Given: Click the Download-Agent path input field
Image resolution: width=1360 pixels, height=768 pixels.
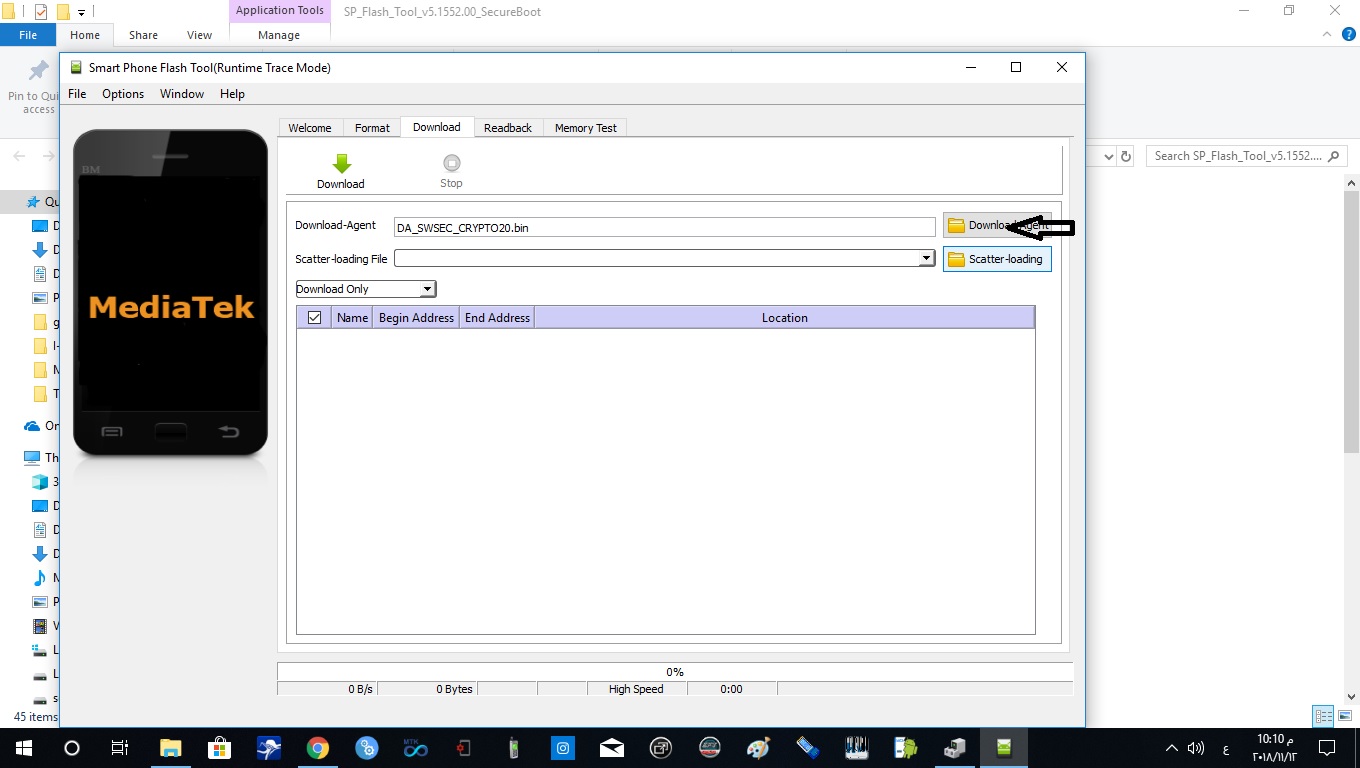Looking at the screenshot, I should [x=665, y=227].
